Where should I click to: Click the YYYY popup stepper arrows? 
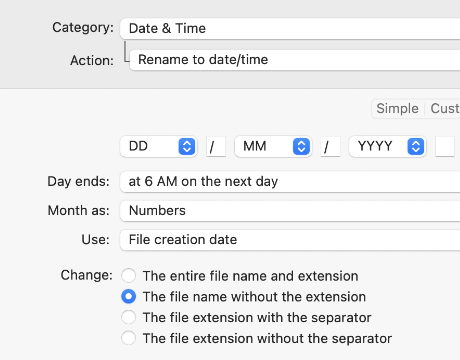416,146
